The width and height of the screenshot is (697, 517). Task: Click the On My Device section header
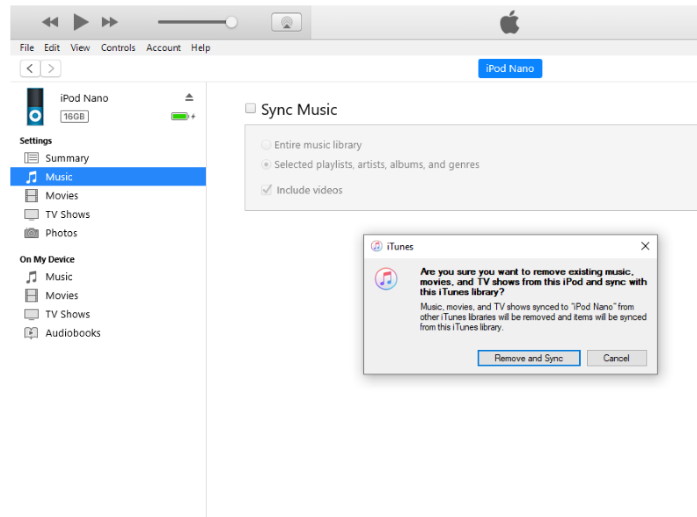tap(47, 259)
